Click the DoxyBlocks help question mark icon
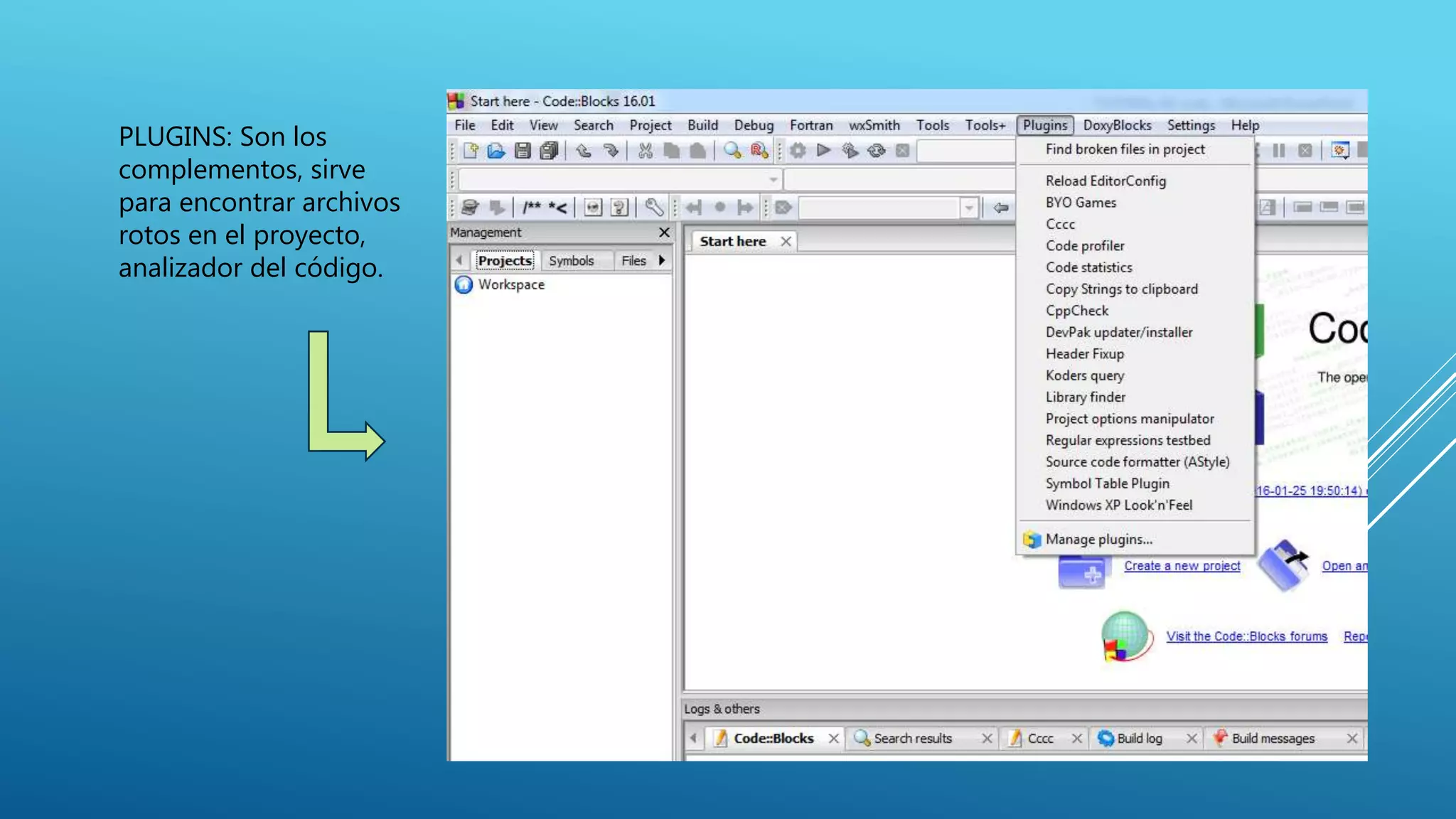The width and height of the screenshot is (1456, 819). click(619, 208)
